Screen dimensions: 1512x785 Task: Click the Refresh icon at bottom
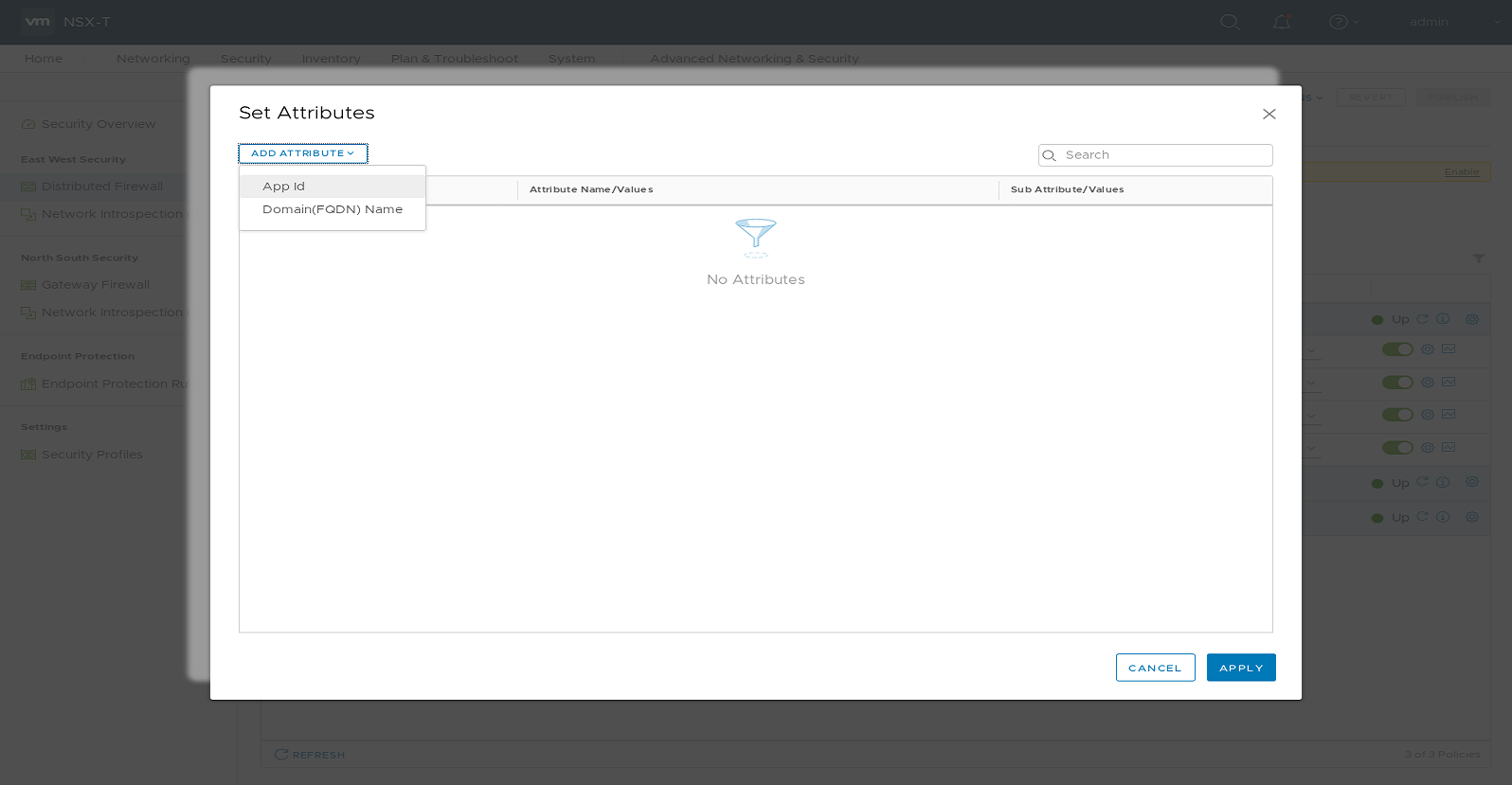281,755
